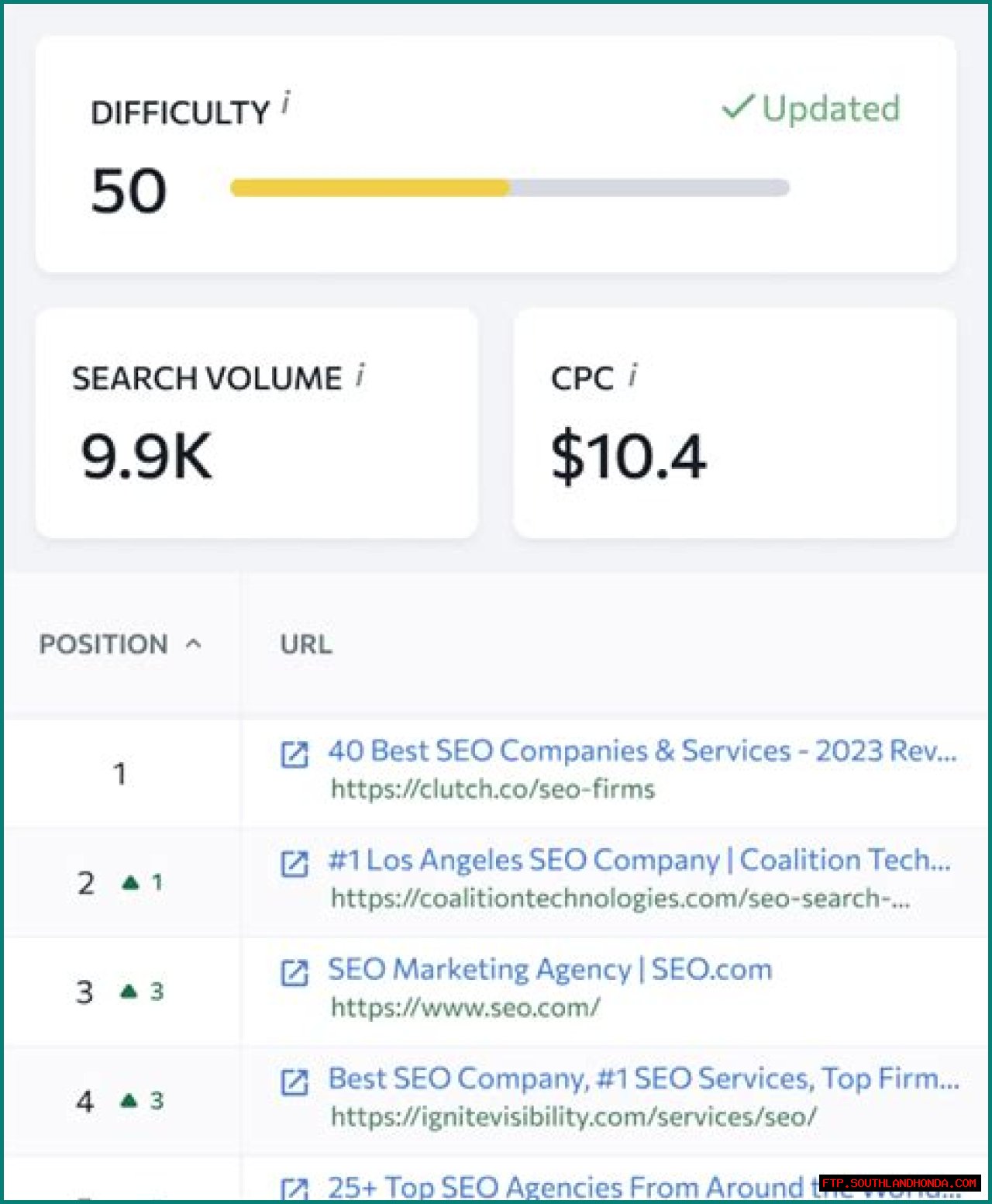Open Best SEO Company, #1 SEO Services link
Image resolution: width=992 pixels, height=1204 pixels.
[643, 1078]
